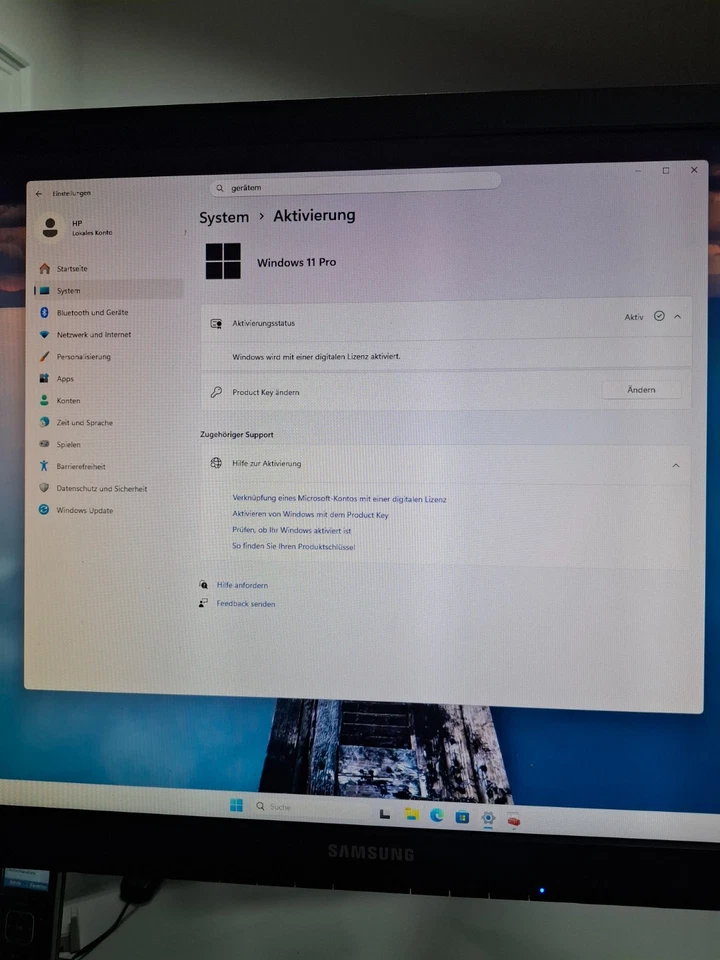Click the Spielen controller icon
The image size is (720, 960).
[44, 444]
